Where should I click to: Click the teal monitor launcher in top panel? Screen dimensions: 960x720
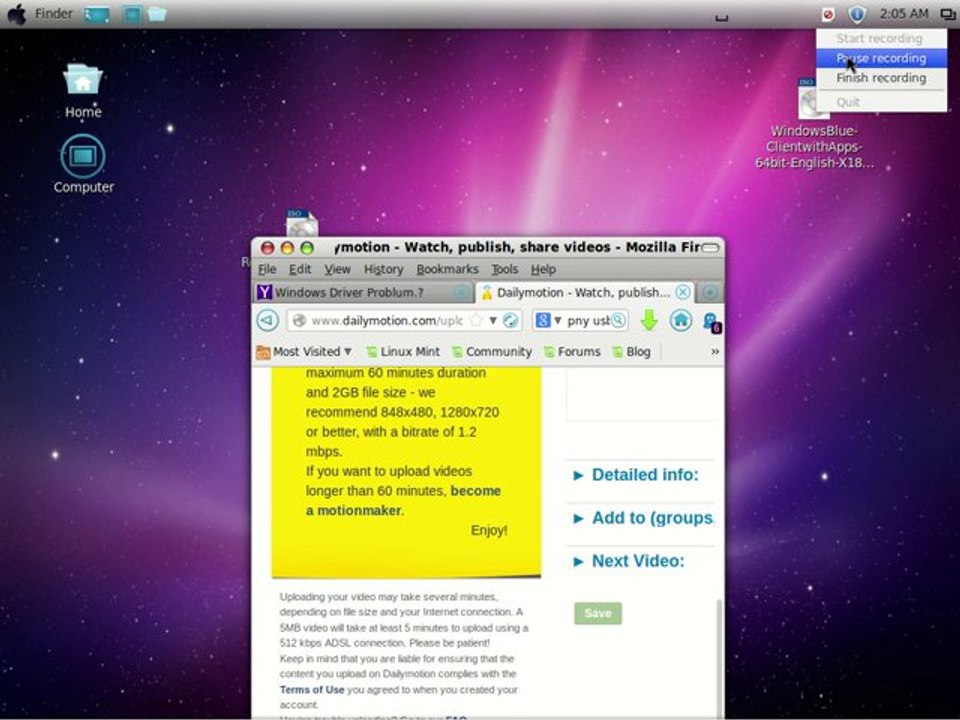tap(132, 14)
